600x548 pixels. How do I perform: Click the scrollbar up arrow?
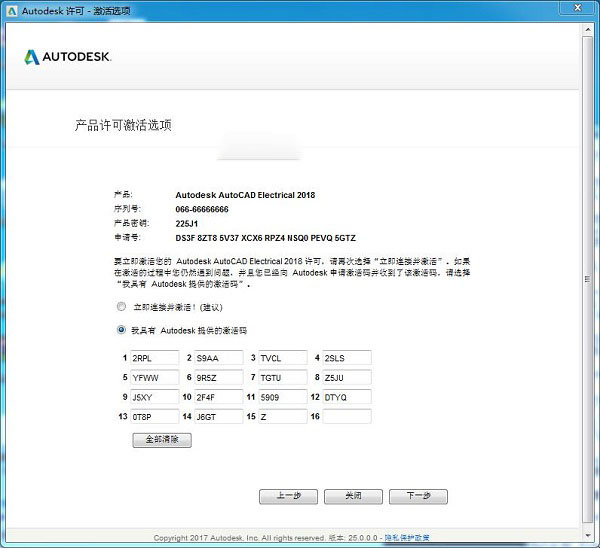(590, 29)
